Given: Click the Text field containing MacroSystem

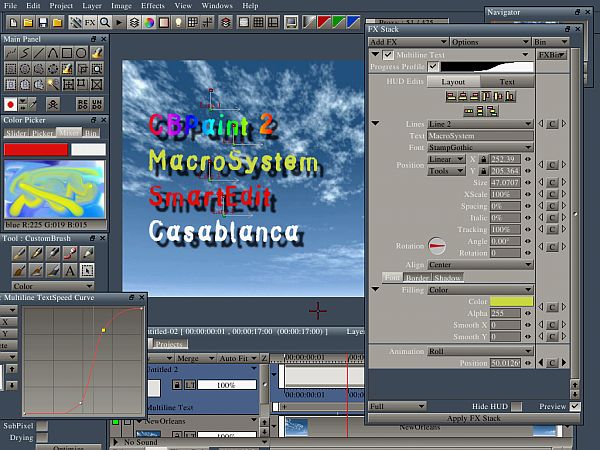Looking at the screenshot, I should [x=480, y=136].
